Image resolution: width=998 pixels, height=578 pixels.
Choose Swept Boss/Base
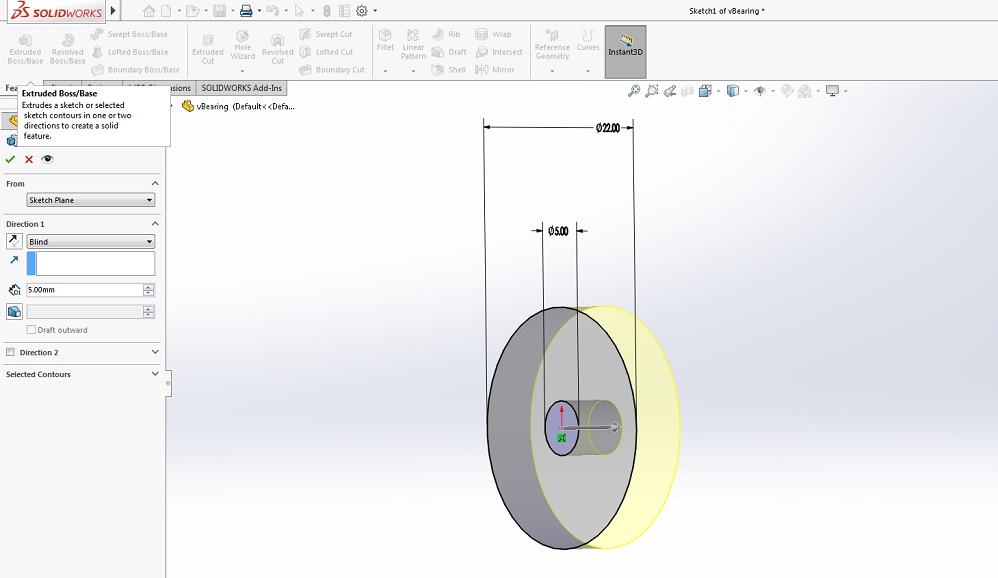coord(129,34)
